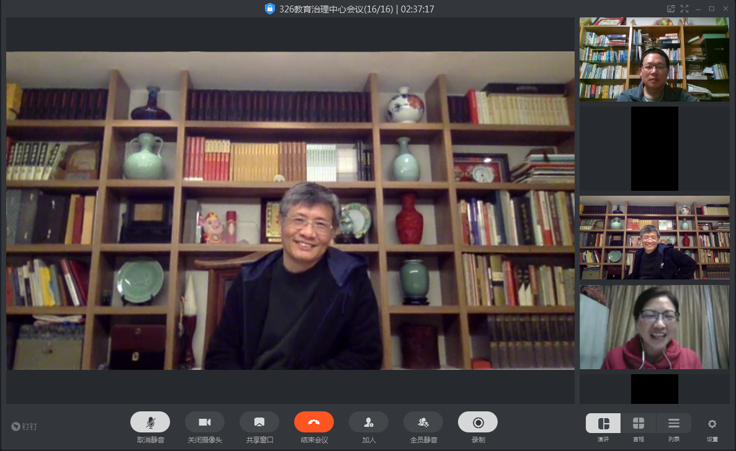Add a participant (加人)
Viewport: 736px width, 451px height.
(368, 422)
